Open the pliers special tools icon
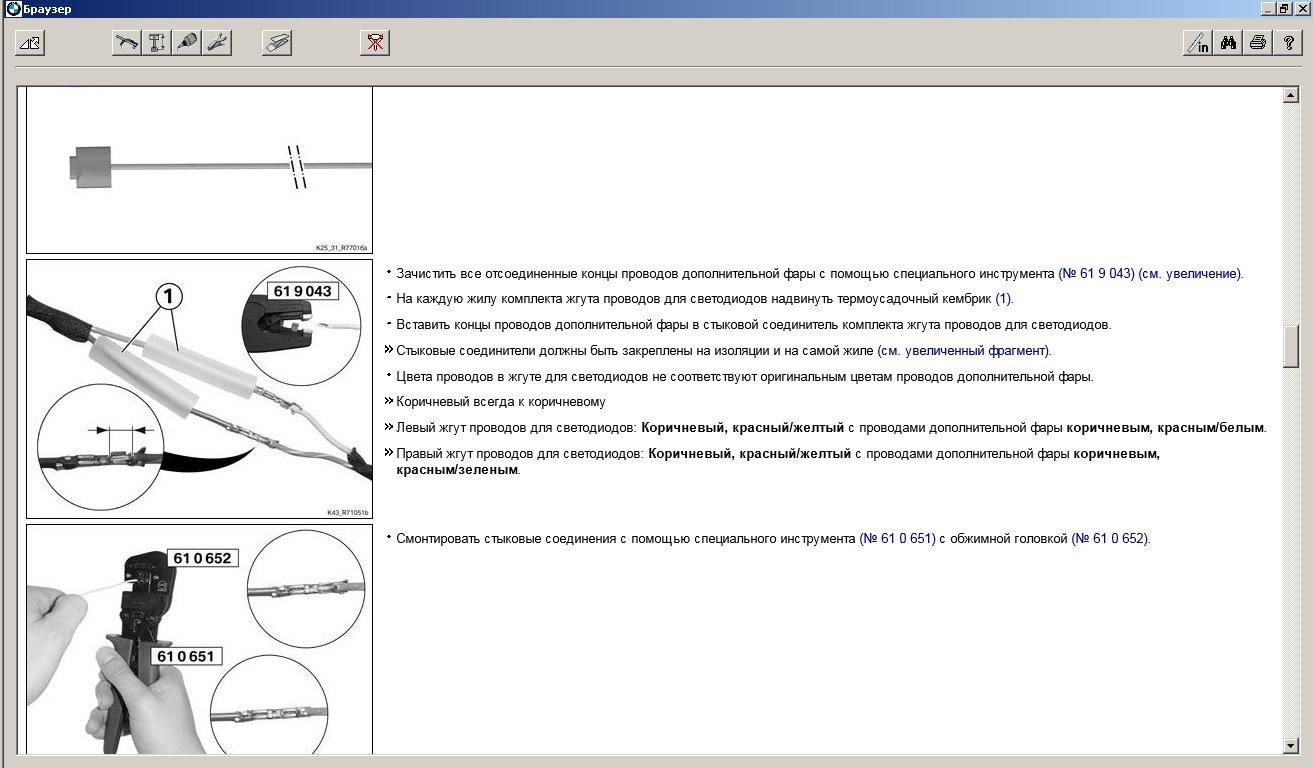1313x768 pixels. click(x=217, y=43)
